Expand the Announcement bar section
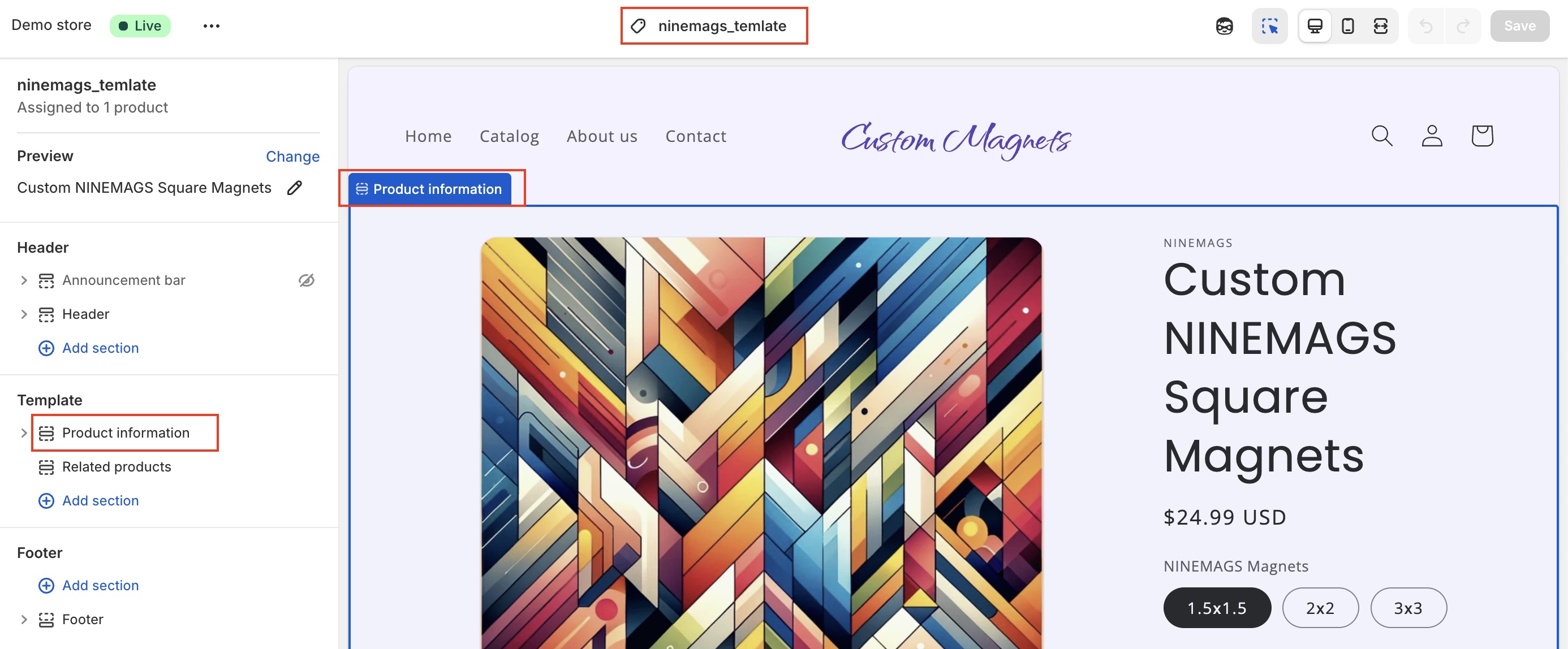Viewport: 1568px width, 649px height. [24, 280]
